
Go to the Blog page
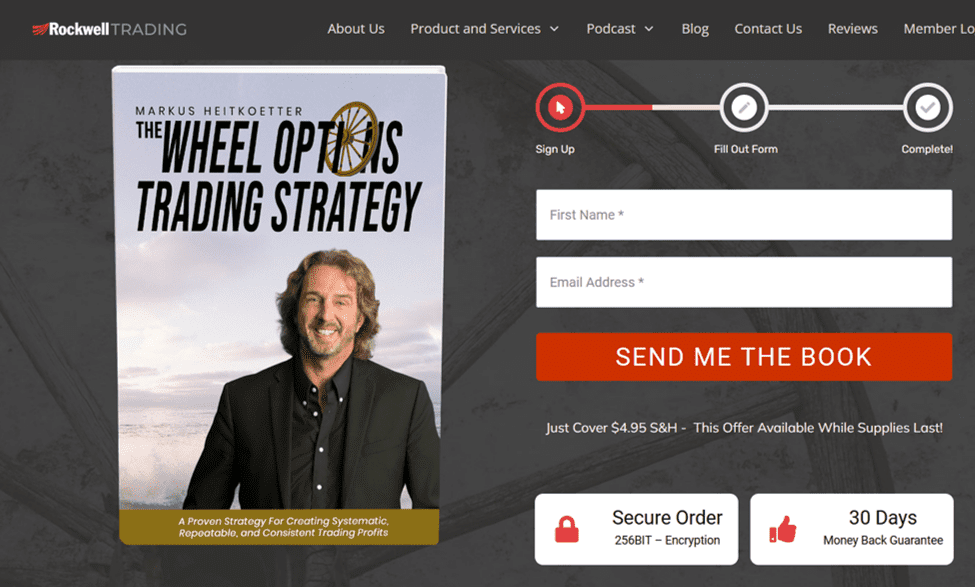tap(695, 29)
